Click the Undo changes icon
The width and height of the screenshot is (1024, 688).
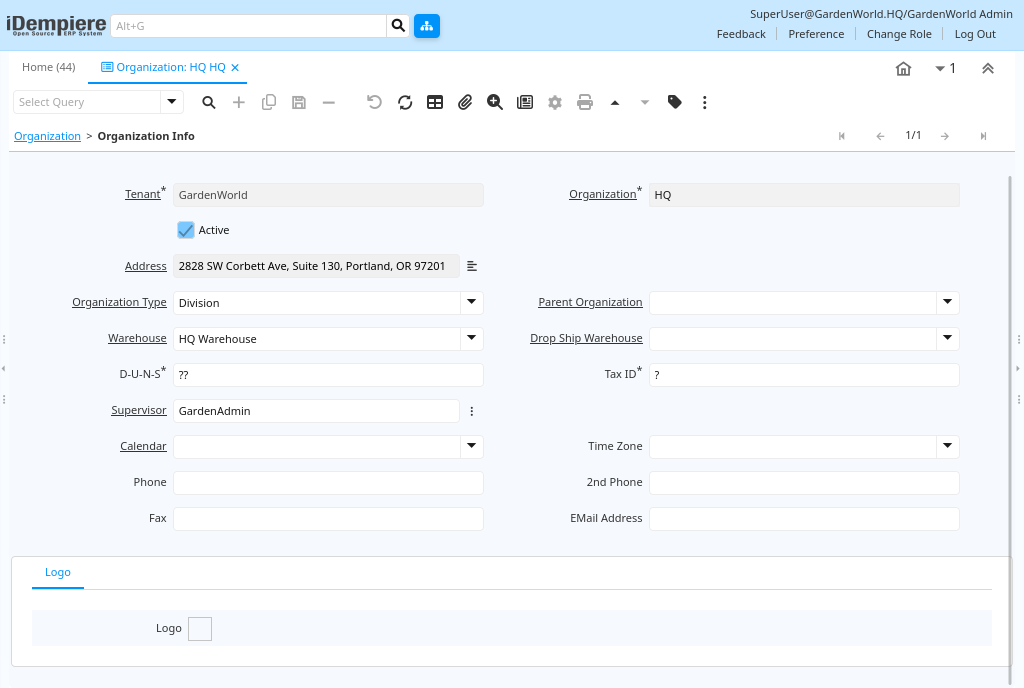coord(374,102)
